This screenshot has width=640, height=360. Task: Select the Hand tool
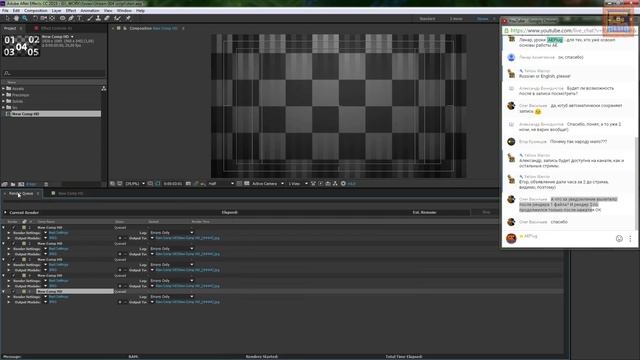click(16, 18)
